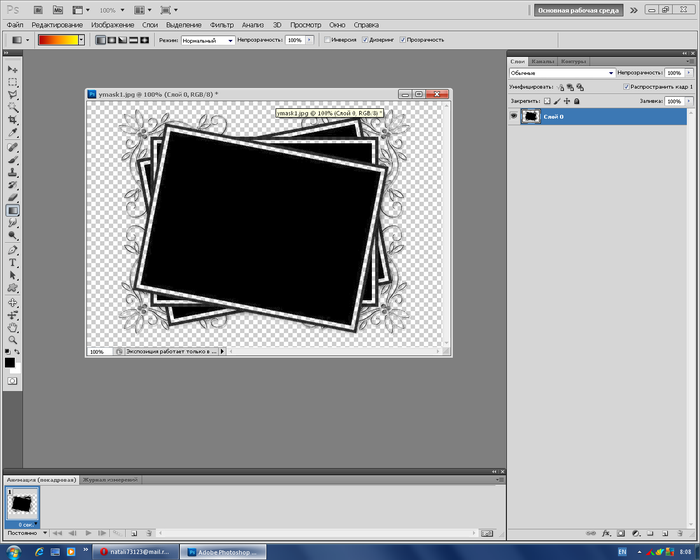Create new adjustment layer icon
This screenshot has width=700, height=560.
pos(636,533)
